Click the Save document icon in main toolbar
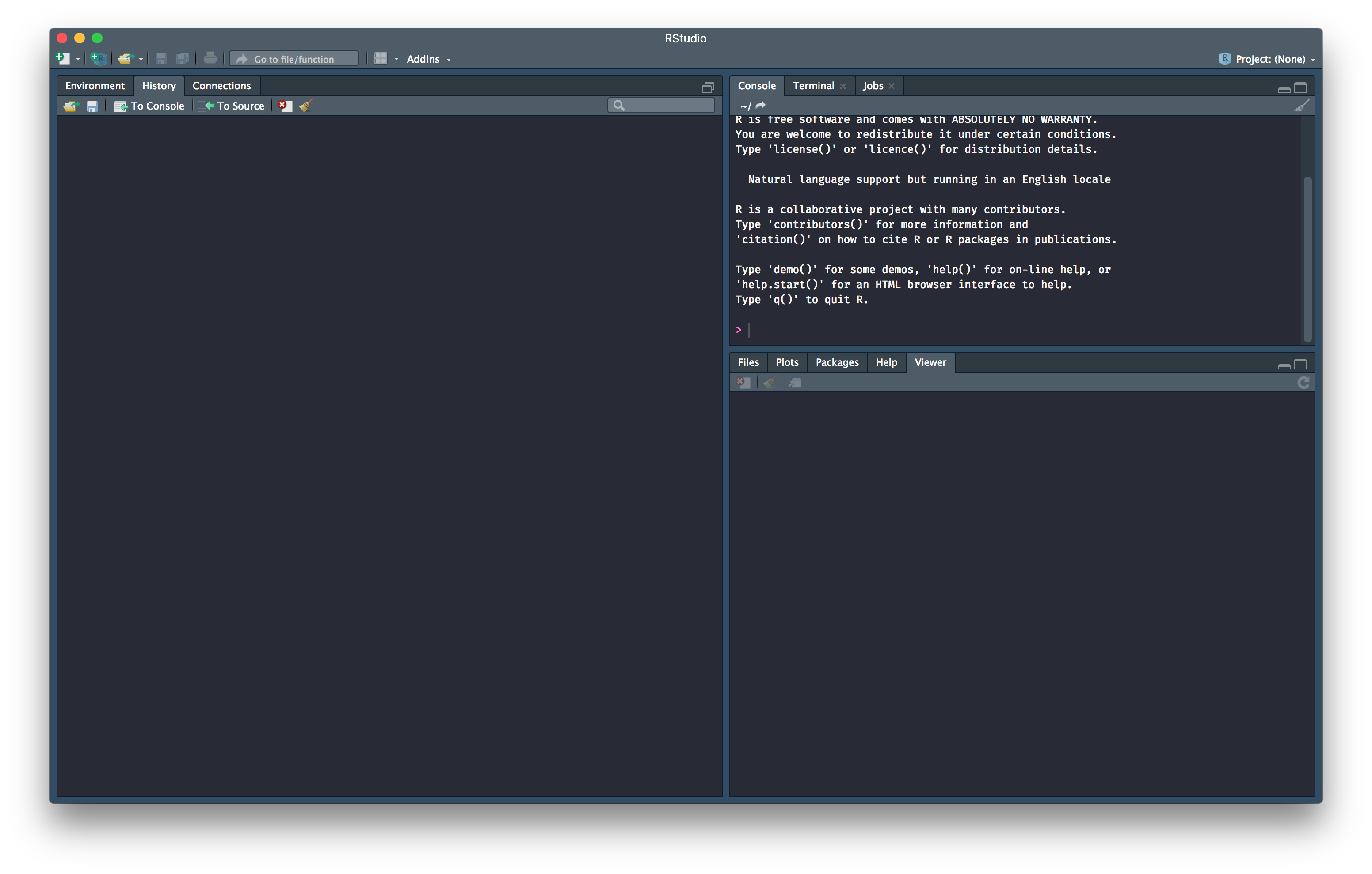Screen dimensions: 1372x874 (x=161, y=59)
